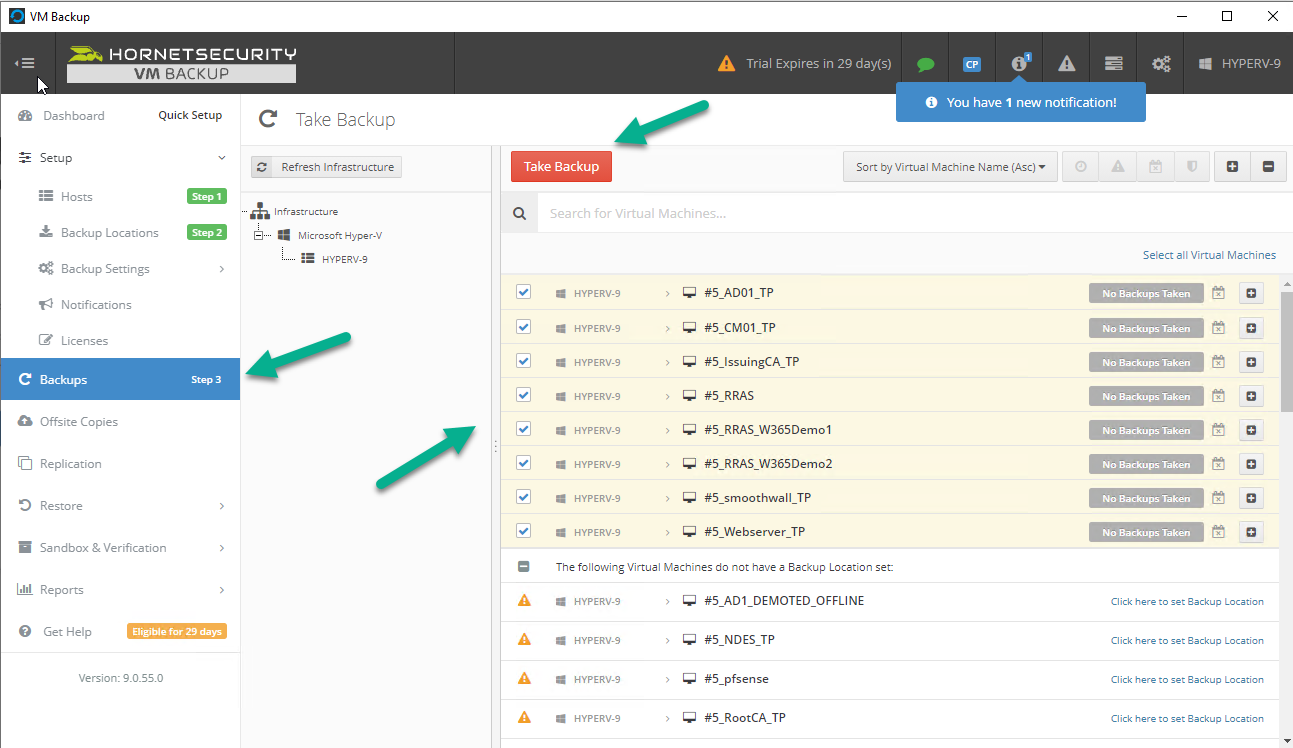Open the Backup Locations menu item

(109, 233)
